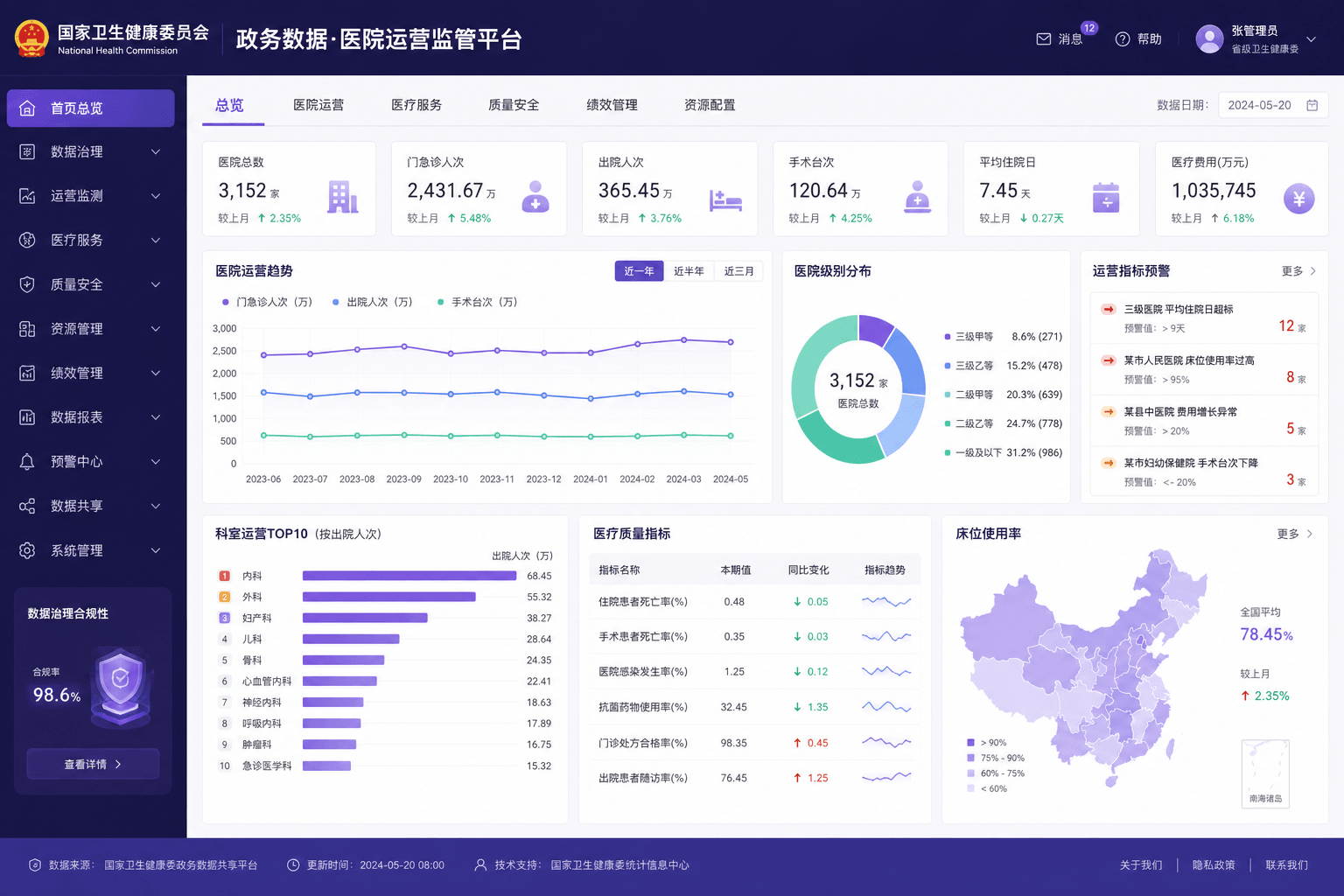
Task: Click the 数据共享 share icon
Action: tap(27, 506)
